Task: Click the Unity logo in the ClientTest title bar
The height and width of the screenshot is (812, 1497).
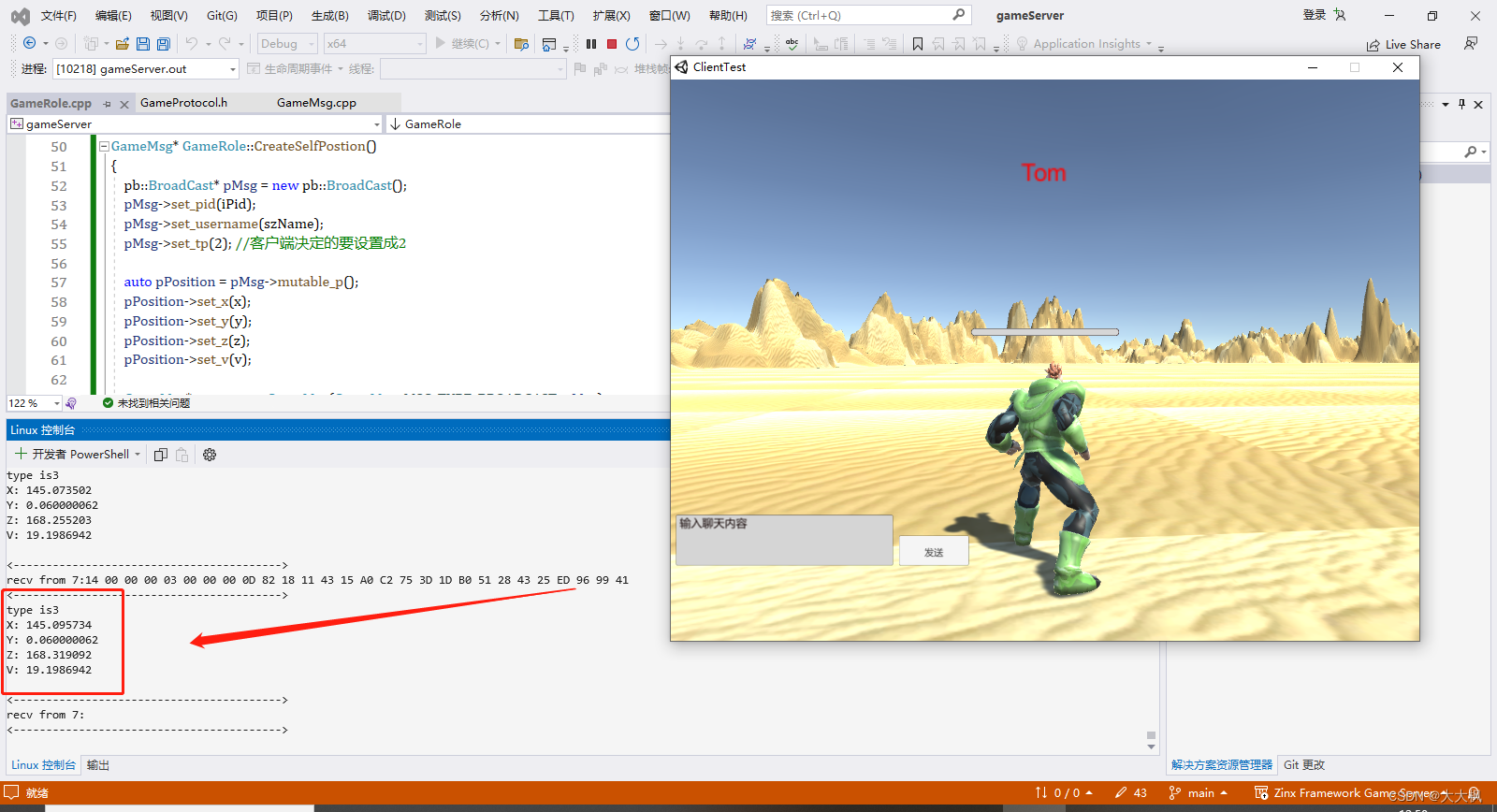Action: tap(681, 67)
